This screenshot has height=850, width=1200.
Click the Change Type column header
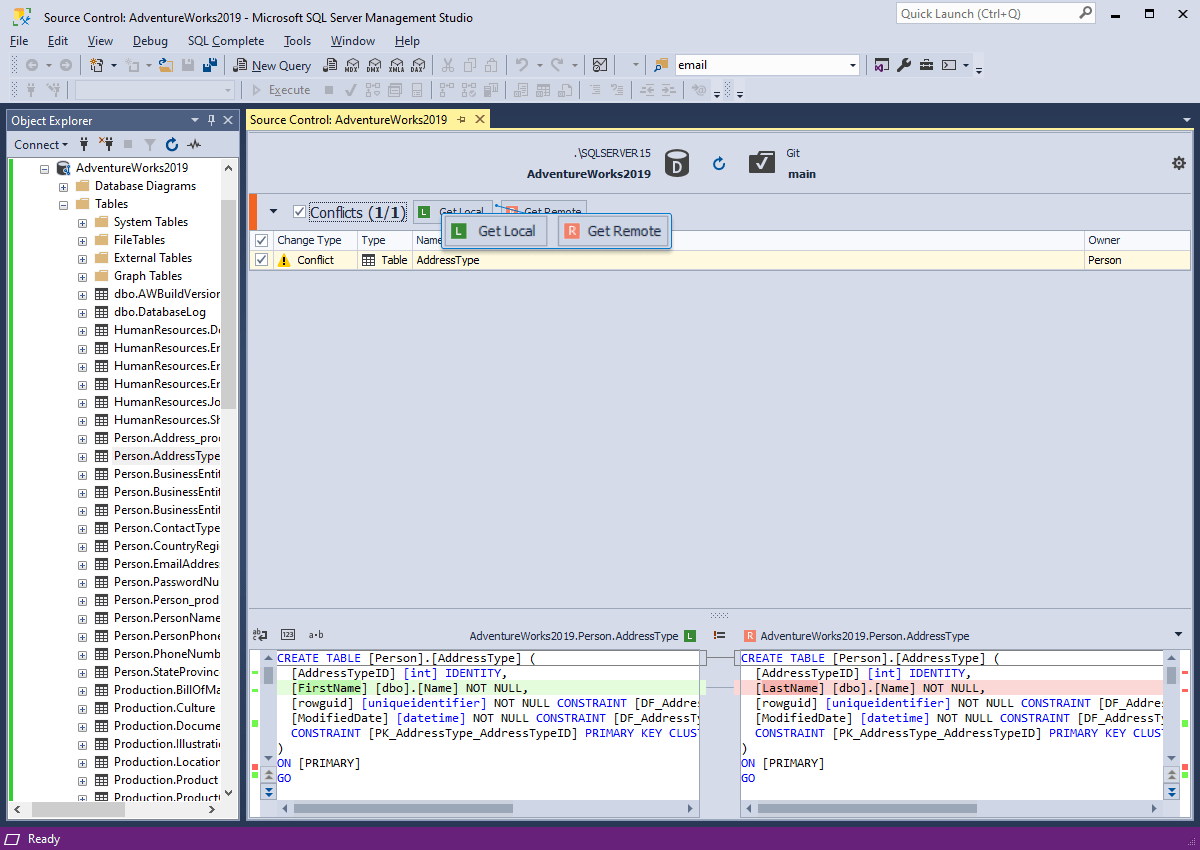[x=315, y=240]
